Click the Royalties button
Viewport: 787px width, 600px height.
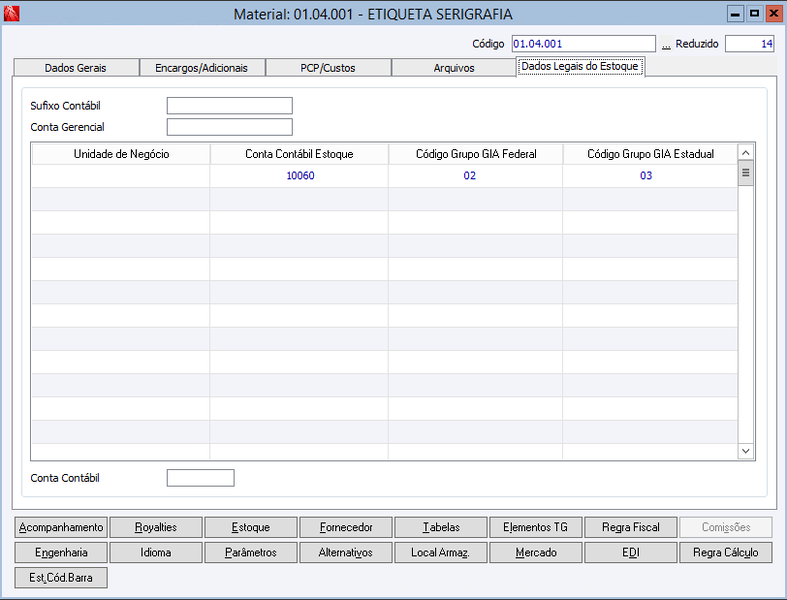tap(156, 527)
